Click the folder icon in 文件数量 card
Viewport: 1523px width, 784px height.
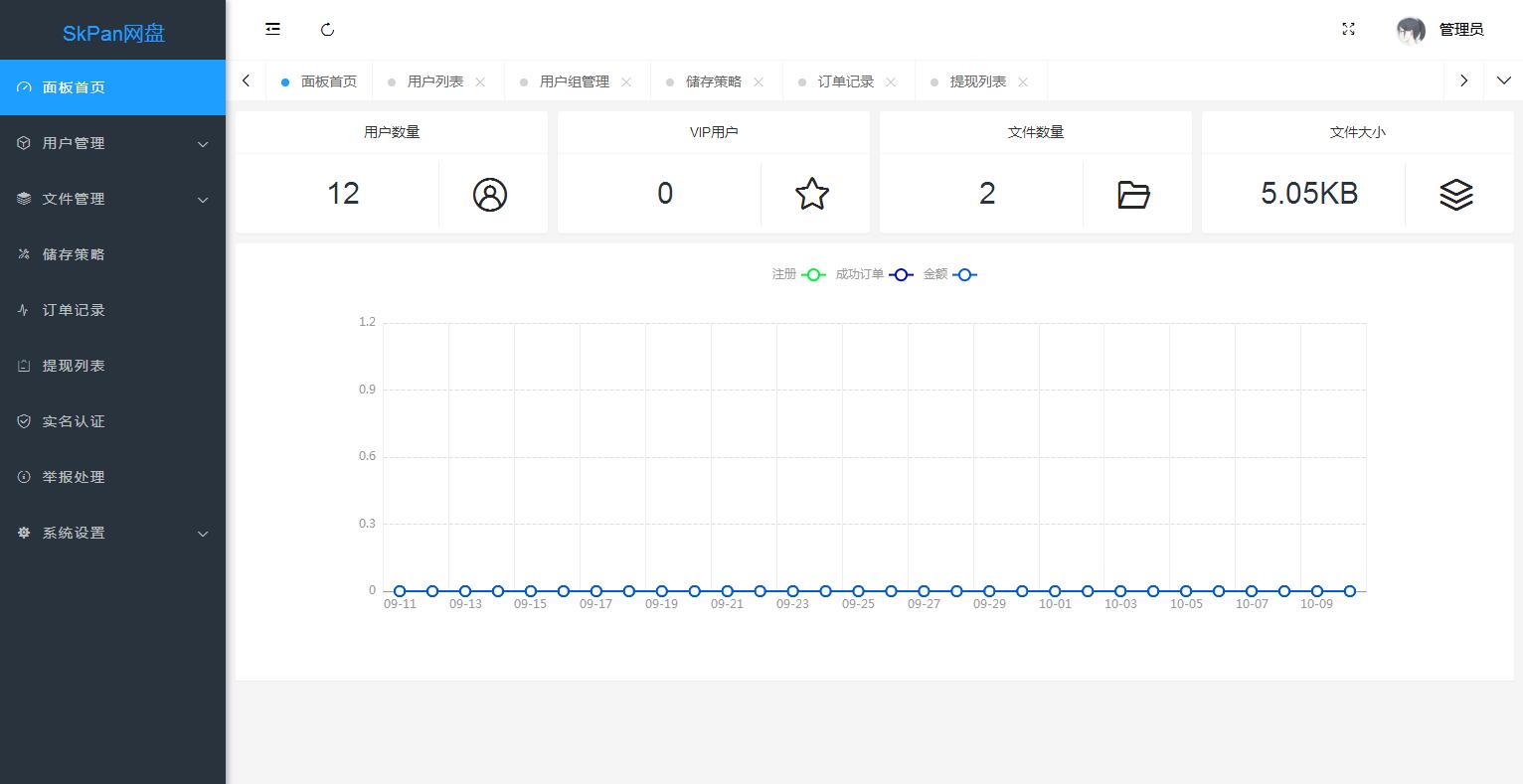(1133, 195)
